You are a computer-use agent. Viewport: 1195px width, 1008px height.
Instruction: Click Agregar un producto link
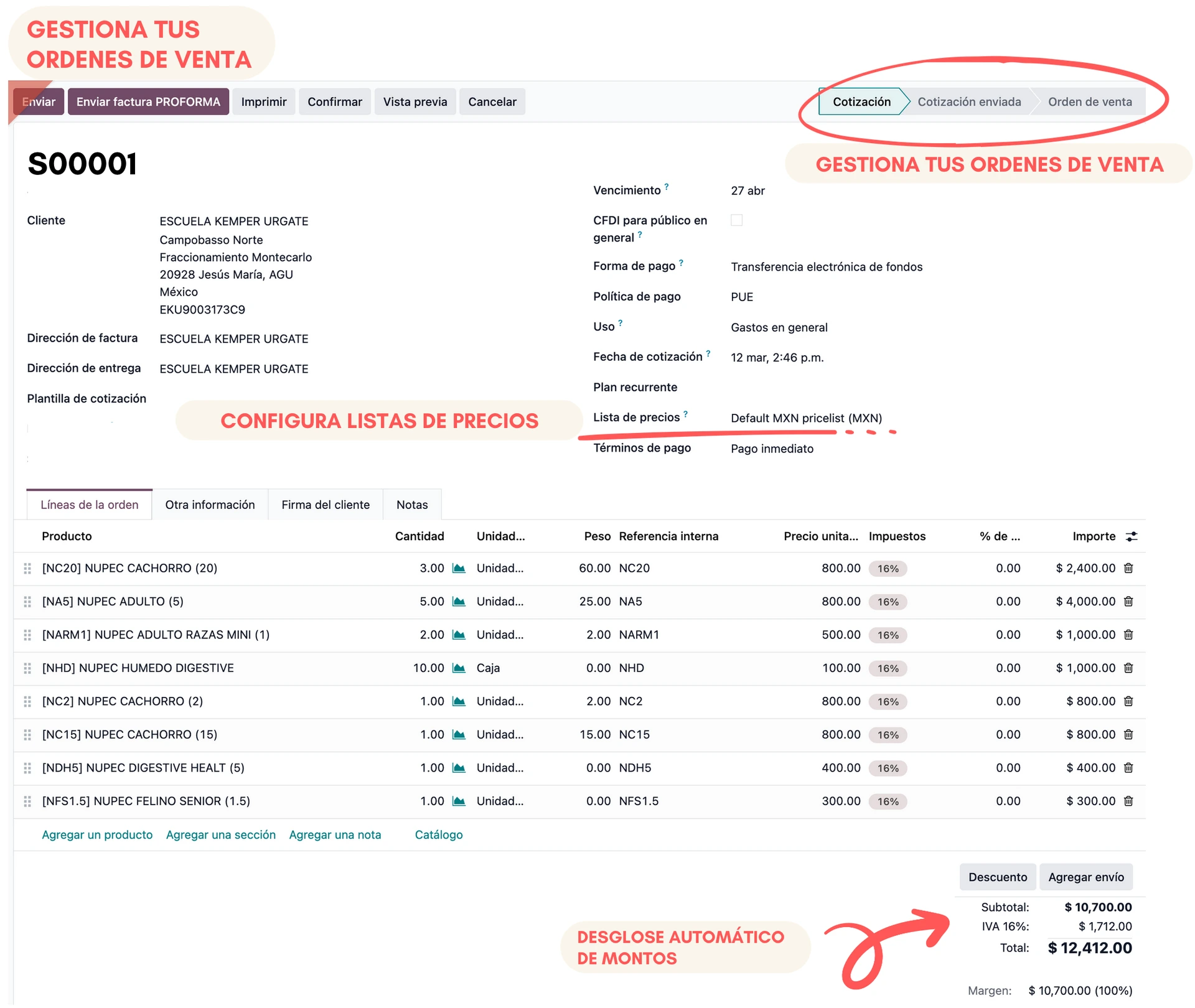pyautogui.click(x=97, y=835)
